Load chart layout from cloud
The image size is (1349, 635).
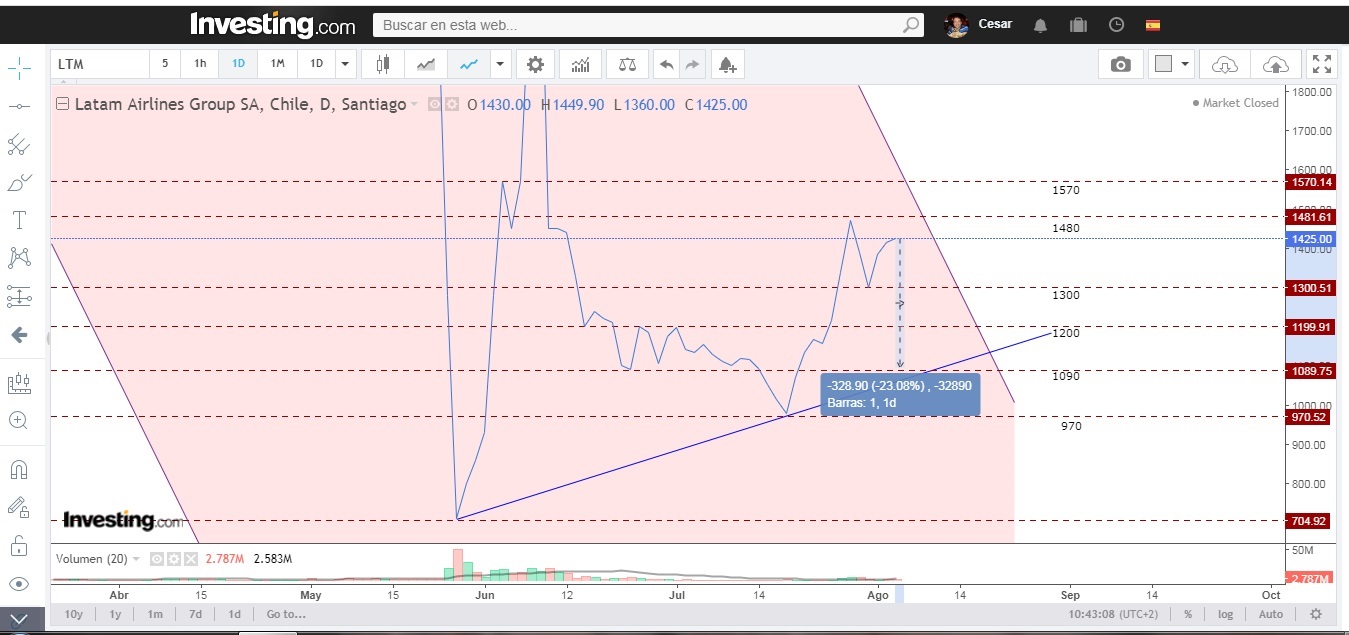point(1224,64)
